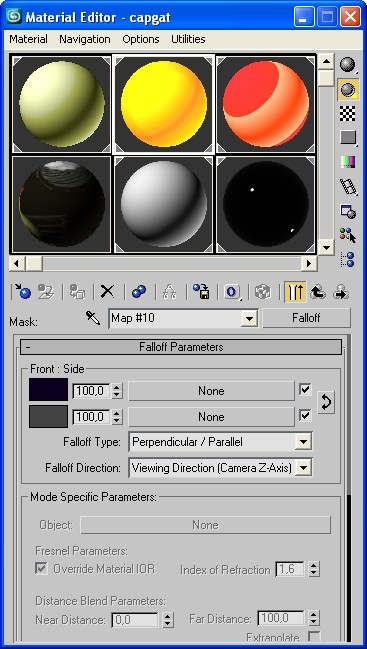Open the Utilities menu
367x649 pixels.
[188, 39]
